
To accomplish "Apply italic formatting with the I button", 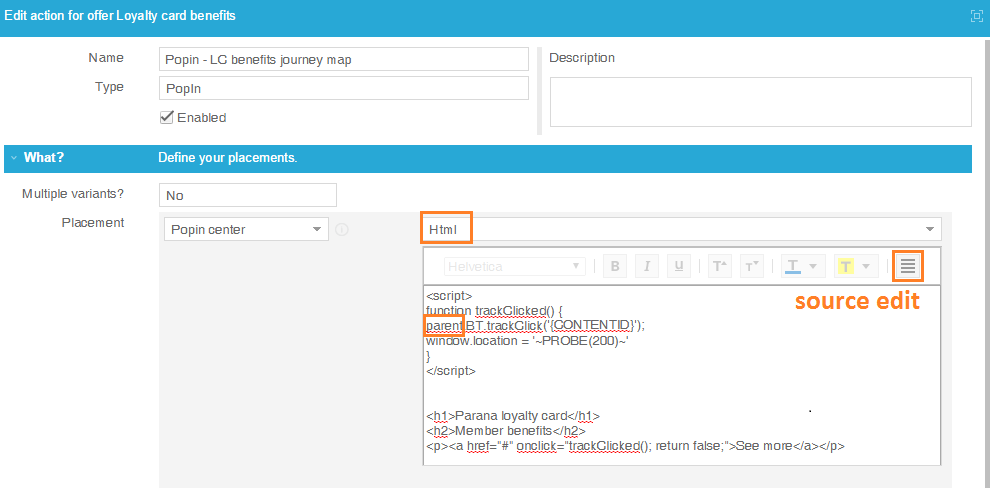I will coord(647,266).
